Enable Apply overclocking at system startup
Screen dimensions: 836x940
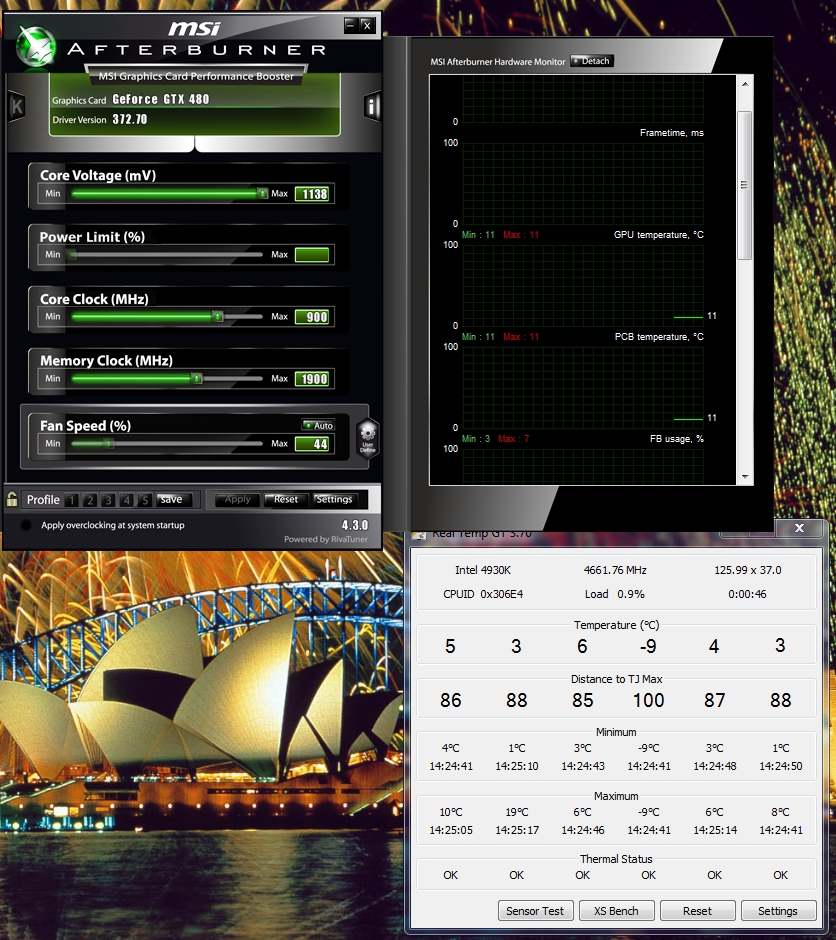[x=26, y=525]
